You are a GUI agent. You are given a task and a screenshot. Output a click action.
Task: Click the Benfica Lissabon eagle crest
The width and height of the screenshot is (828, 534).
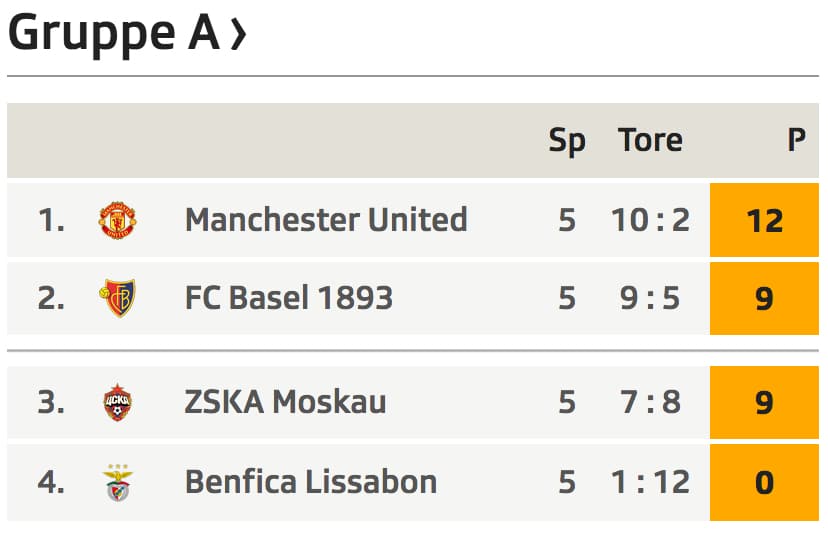tap(118, 482)
